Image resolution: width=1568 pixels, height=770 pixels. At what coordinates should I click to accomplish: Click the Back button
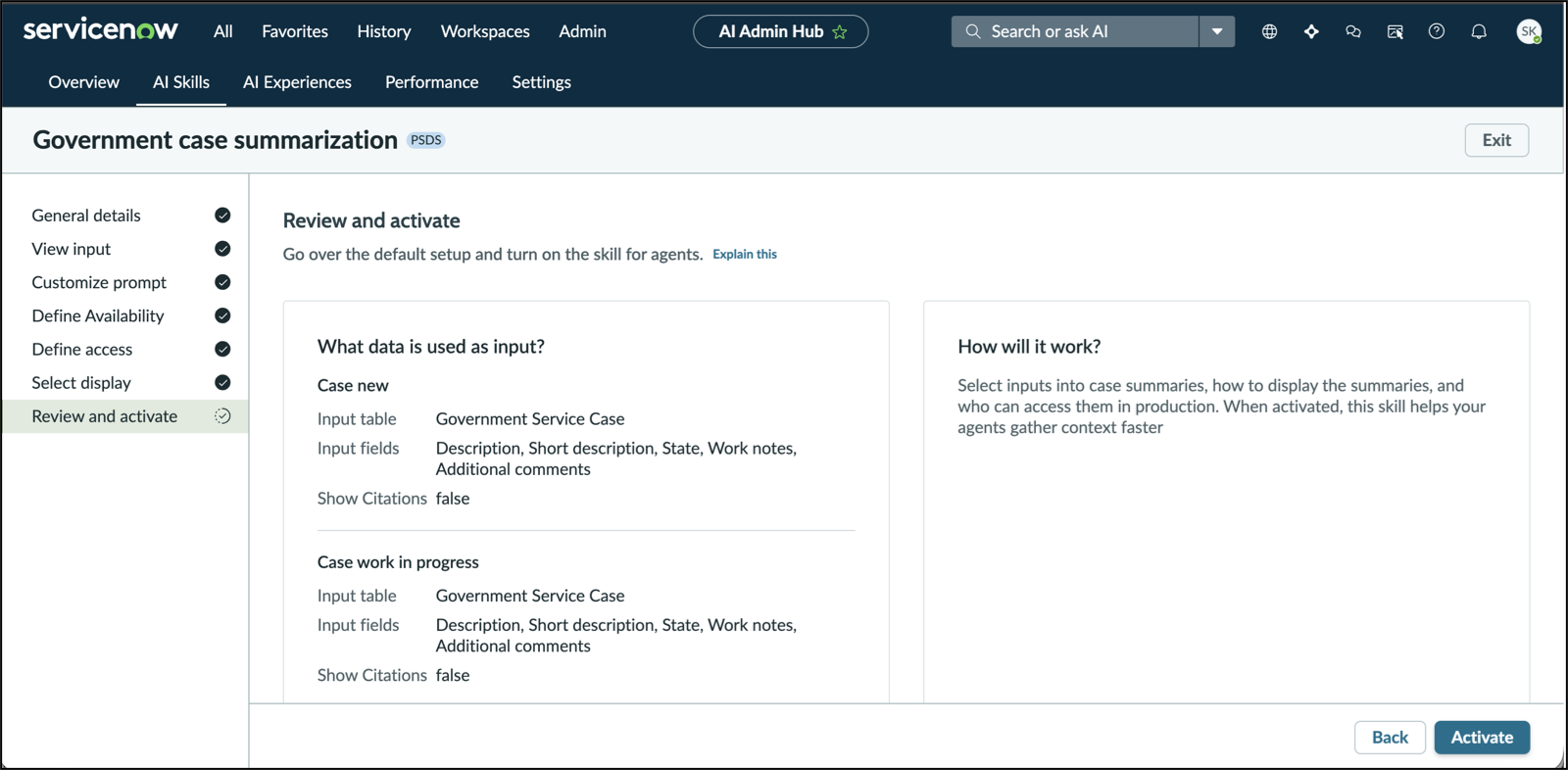(x=1390, y=738)
